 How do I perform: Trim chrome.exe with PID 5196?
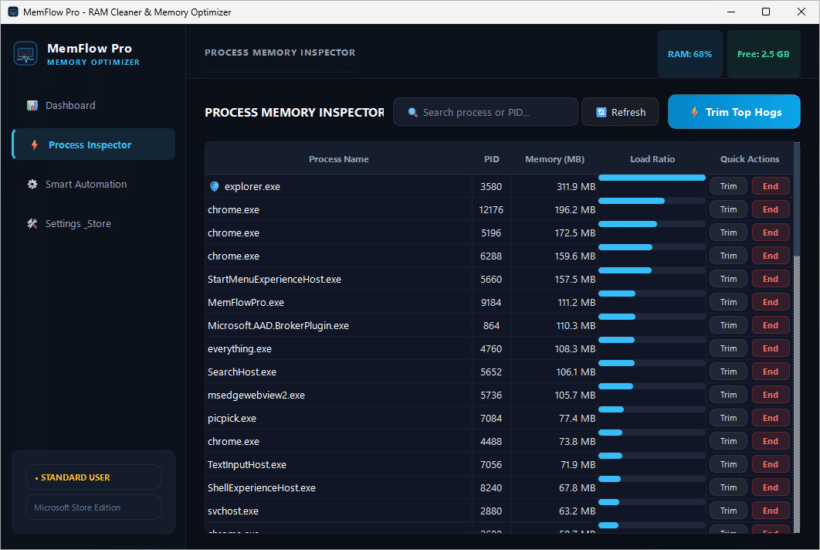click(x=728, y=233)
